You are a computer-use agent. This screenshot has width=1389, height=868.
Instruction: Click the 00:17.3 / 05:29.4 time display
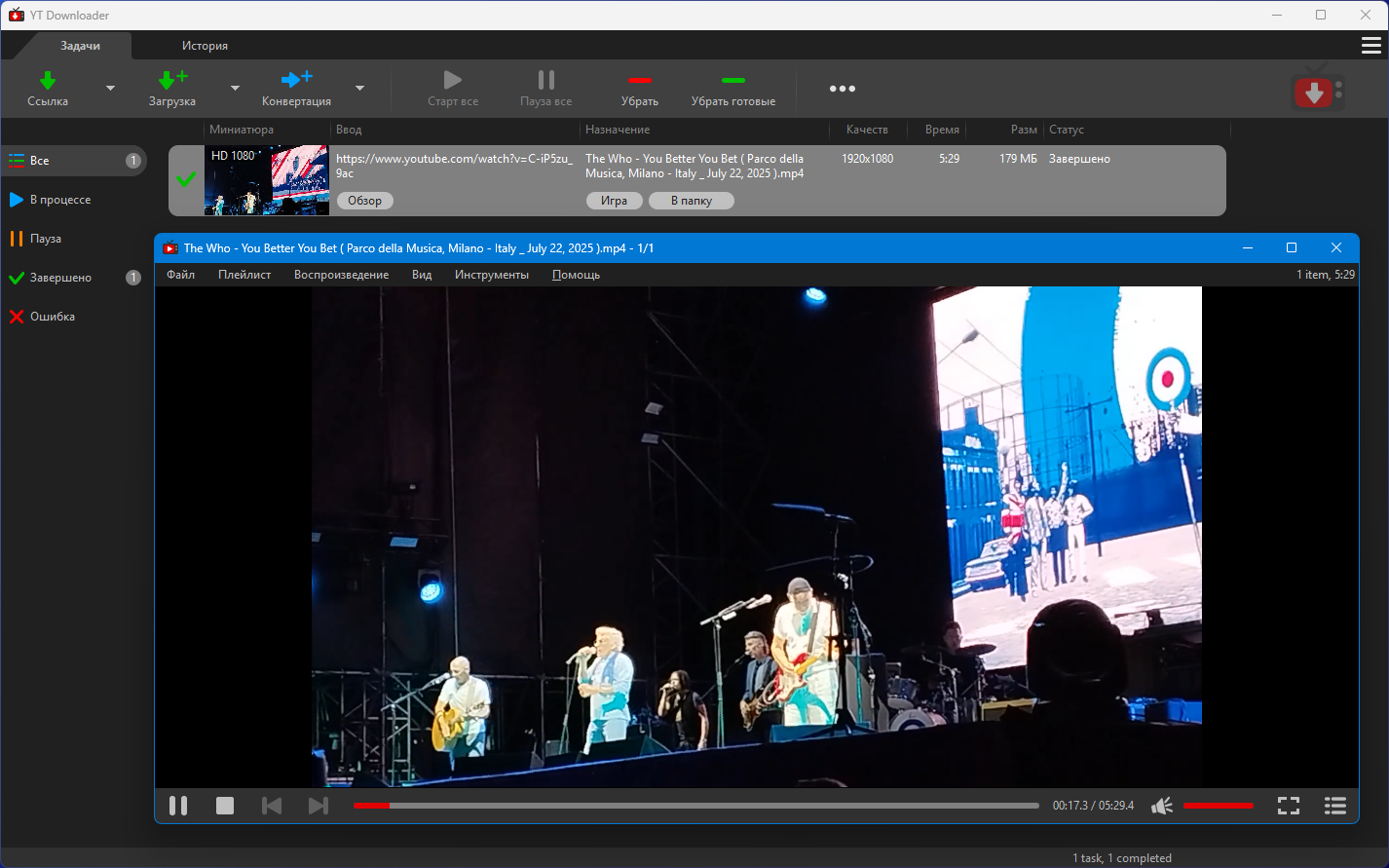(x=1093, y=806)
